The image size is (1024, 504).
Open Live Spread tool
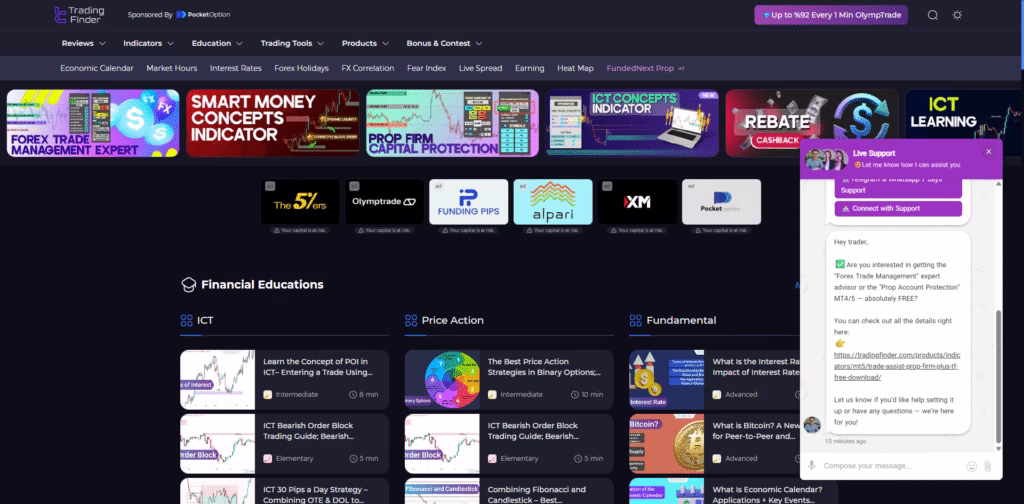click(x=481, y=68)
